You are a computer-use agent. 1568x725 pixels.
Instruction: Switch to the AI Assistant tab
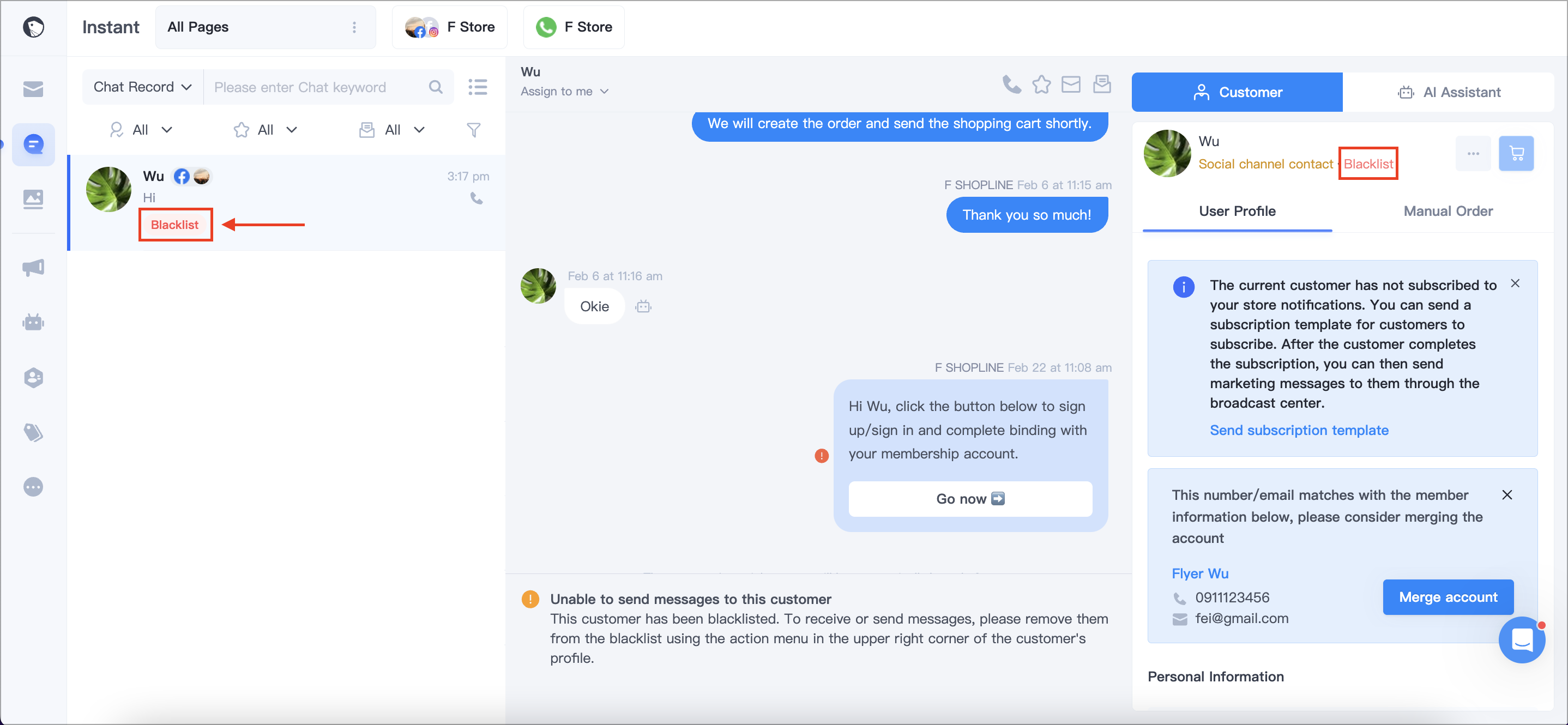[x=1448, y=92]
